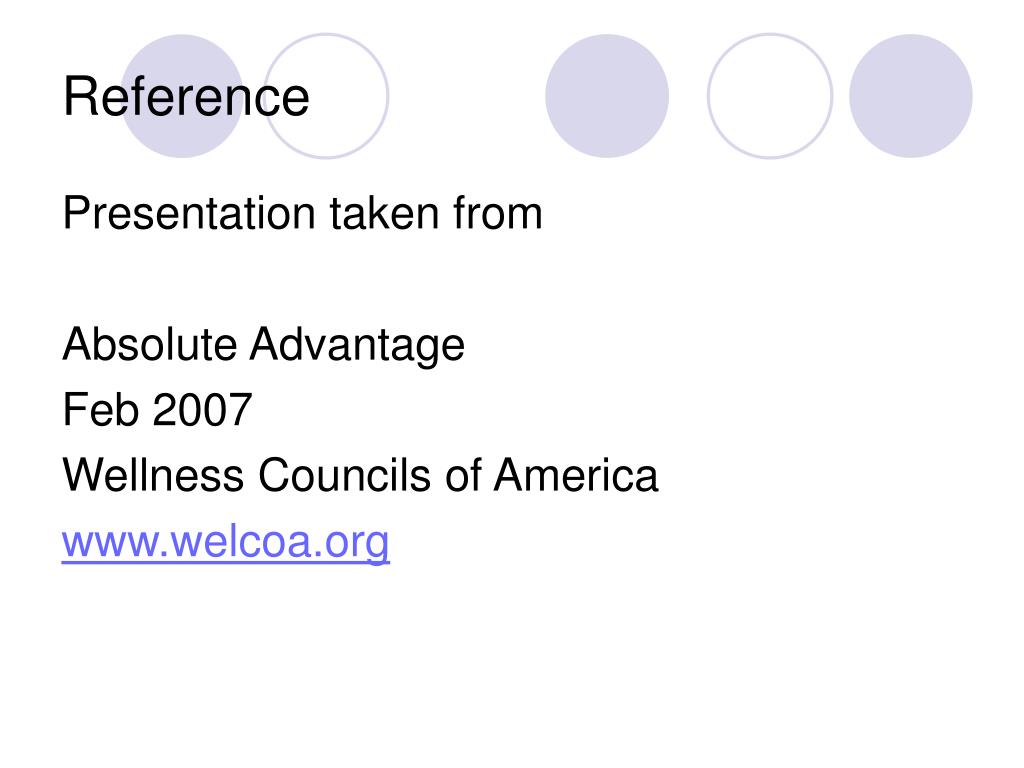The width and height of the screenshot is (1024, 768).
Task: Select the filled circle behind the Reference title
Action: [182, 96]
